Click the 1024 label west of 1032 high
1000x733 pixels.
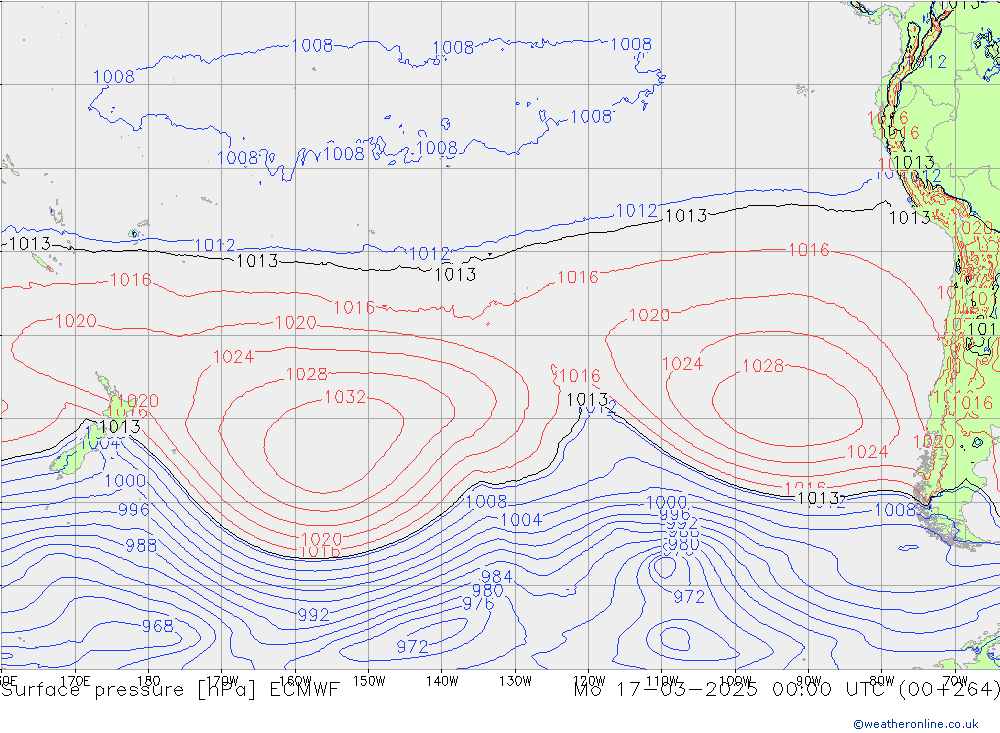[x=233, y=357]
